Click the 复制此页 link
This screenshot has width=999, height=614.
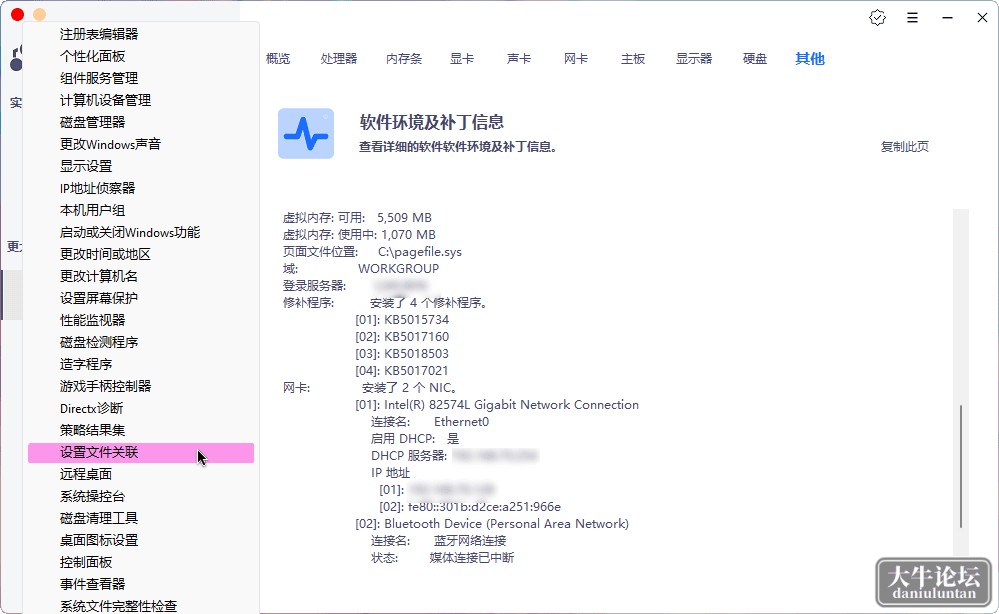click(x=905, y=146)
